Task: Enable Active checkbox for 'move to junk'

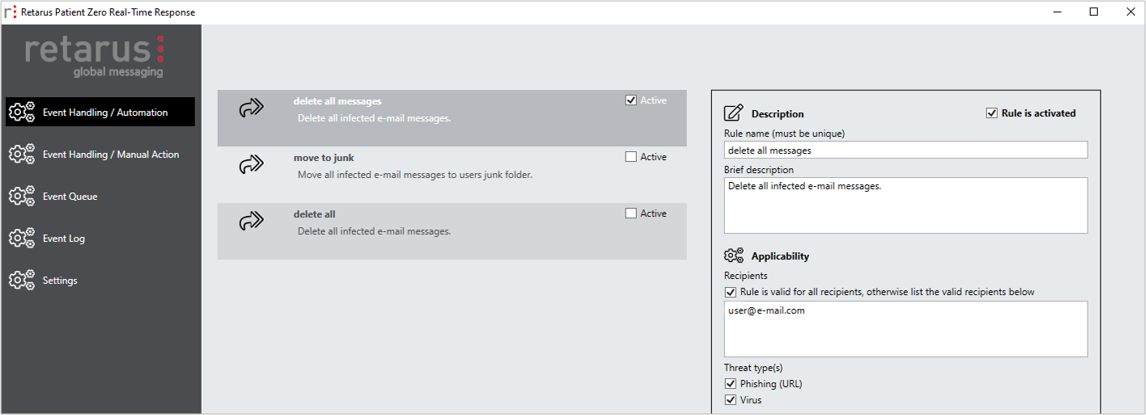Action: pos(631,156)
